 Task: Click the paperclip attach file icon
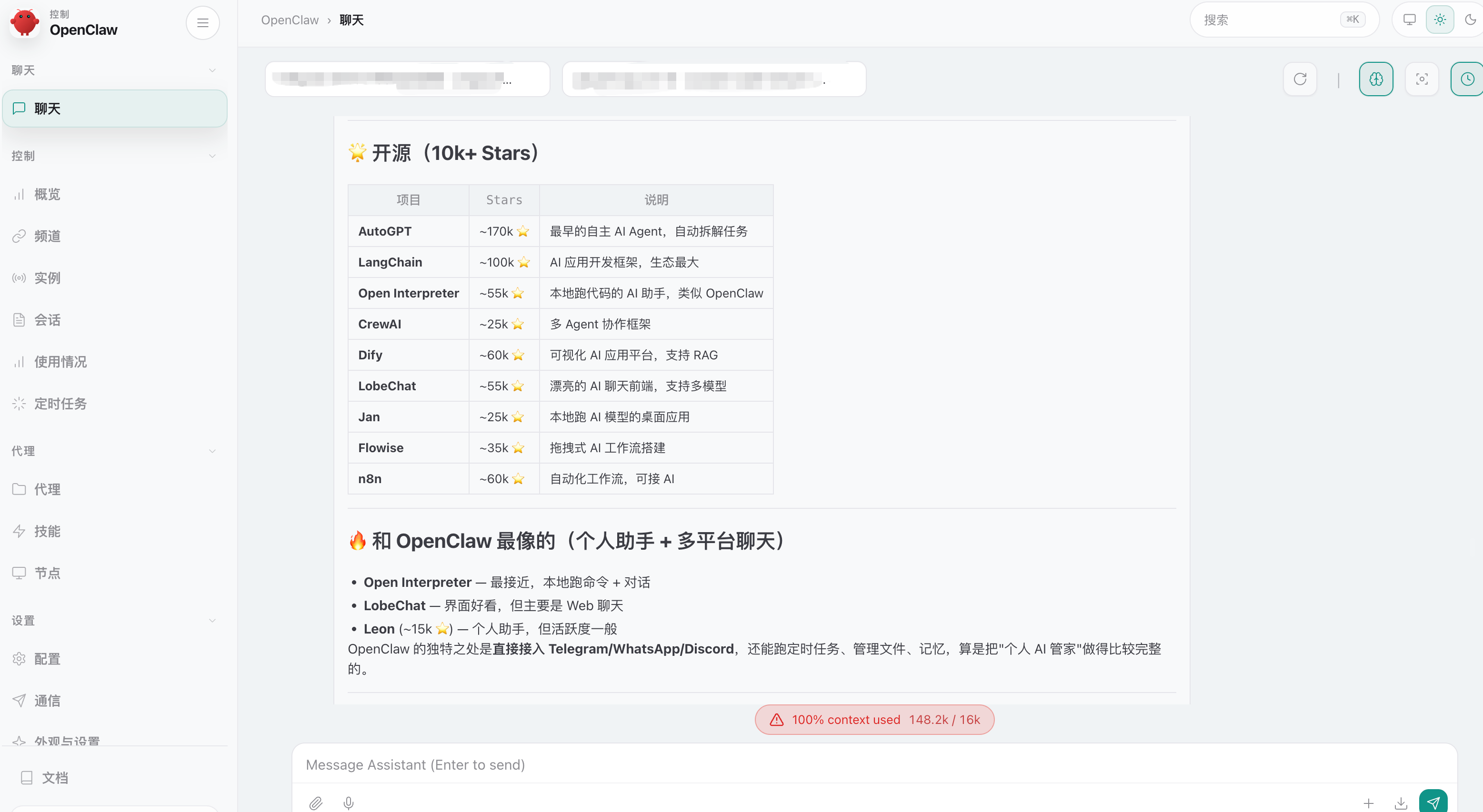point(315,803)
